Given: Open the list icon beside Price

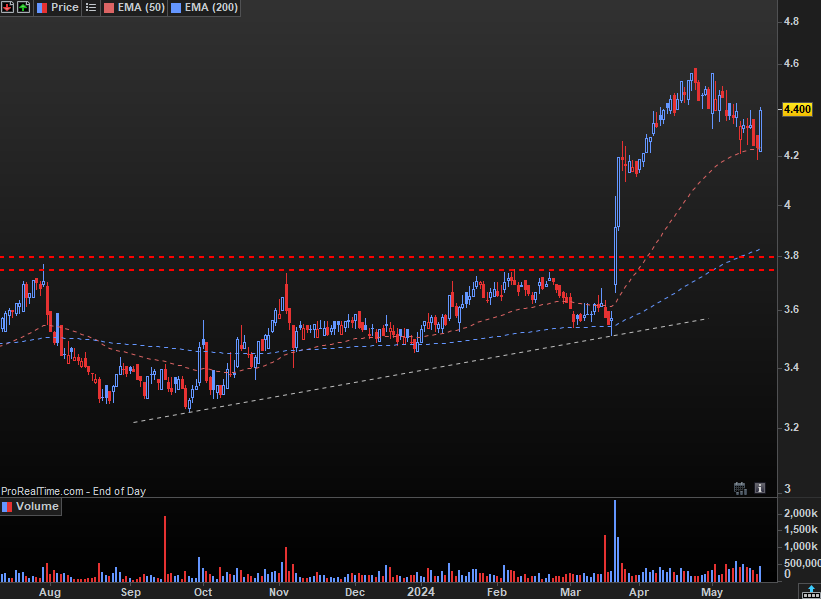Looking at the screenshot, I should (x=91, y=8).
